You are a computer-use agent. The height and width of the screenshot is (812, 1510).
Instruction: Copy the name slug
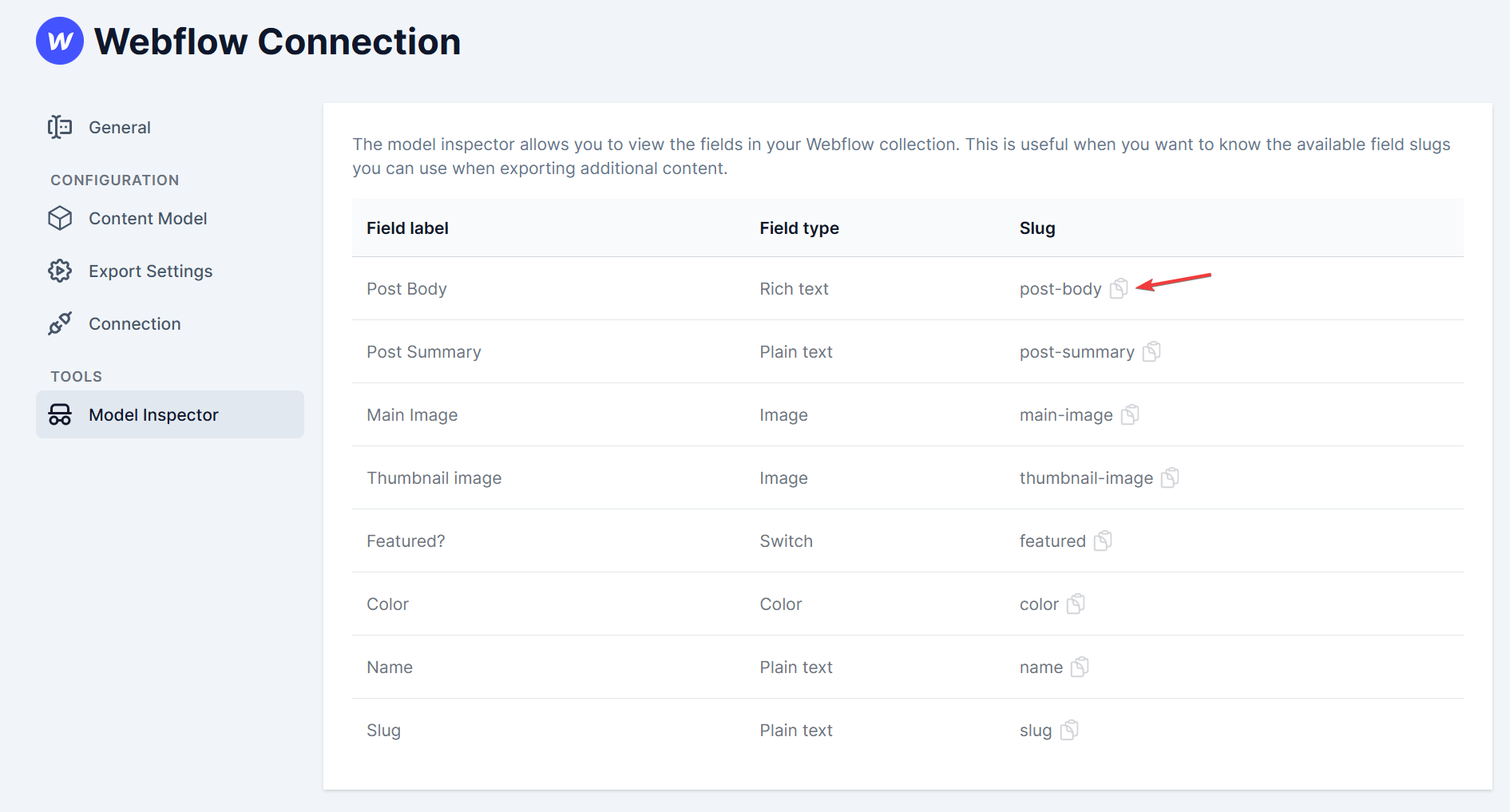coord(1080,667)
